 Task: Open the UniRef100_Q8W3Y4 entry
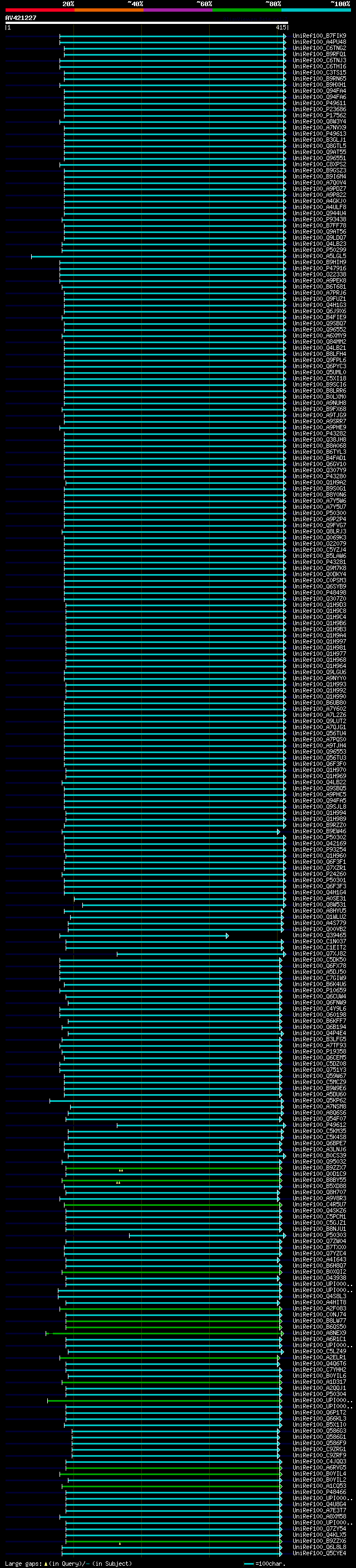[319, 122]
